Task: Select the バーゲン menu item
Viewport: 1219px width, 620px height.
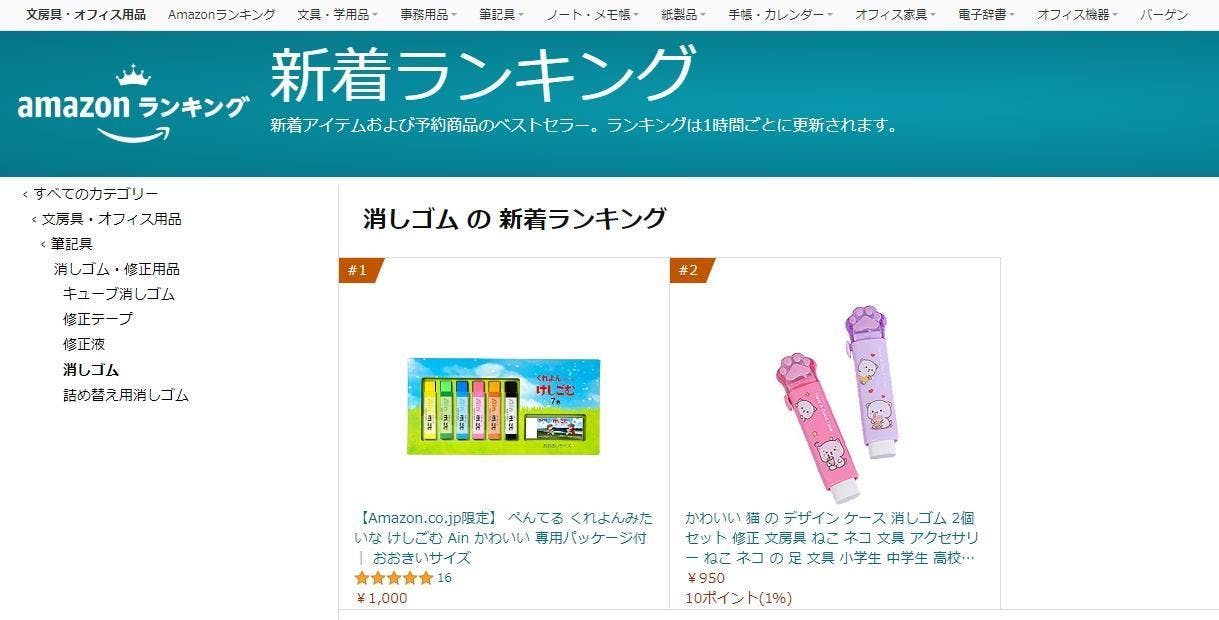Action: point(1164,15)
